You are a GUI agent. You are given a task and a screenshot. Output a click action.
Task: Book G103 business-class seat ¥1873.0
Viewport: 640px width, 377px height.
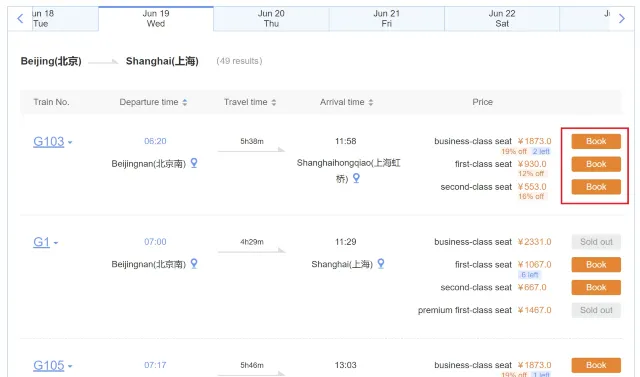[596, 141]
